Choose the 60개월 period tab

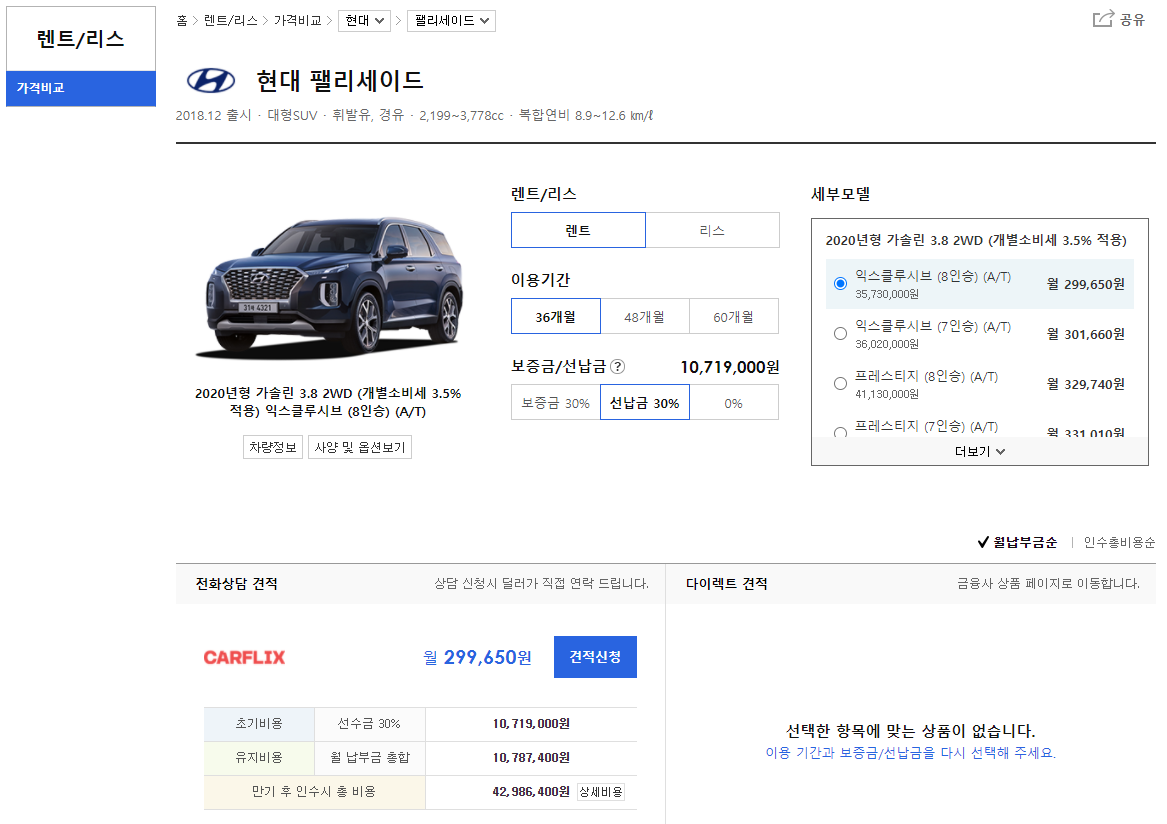pyautogui.click(x=734, y=316)
